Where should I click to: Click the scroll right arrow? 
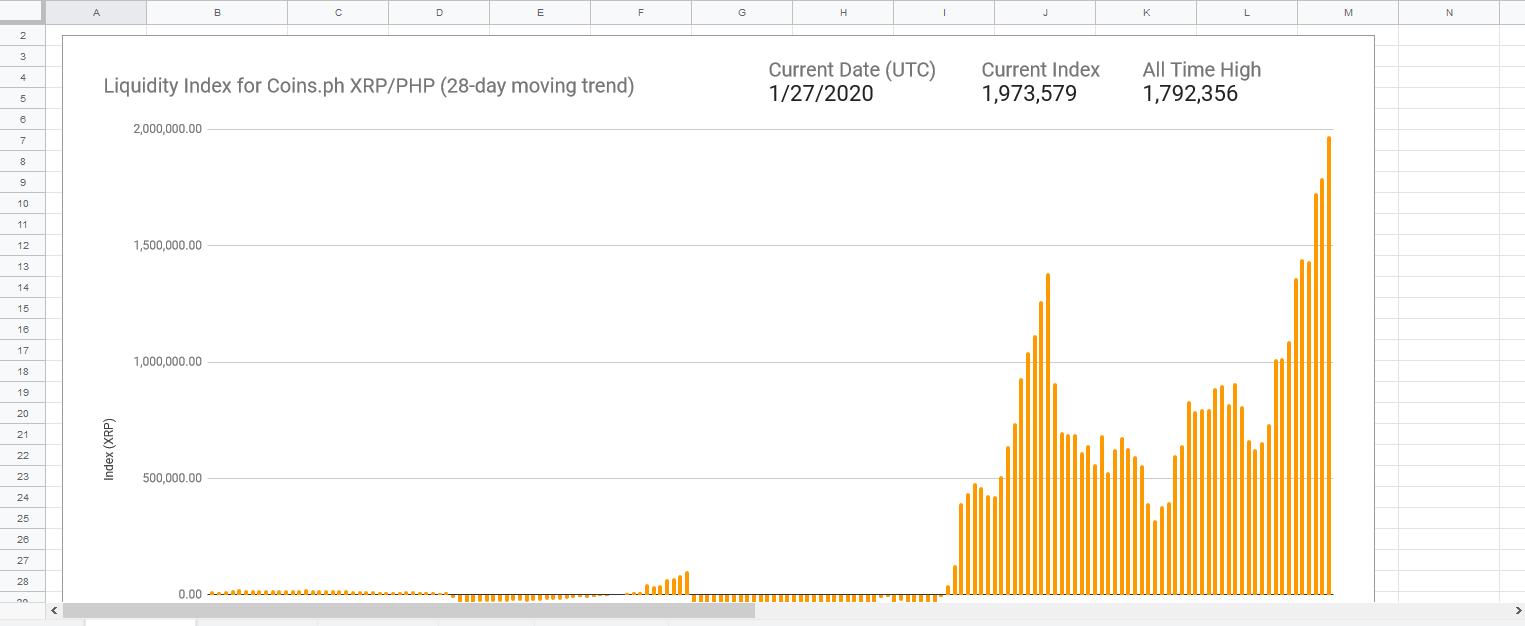click(1517, 610)
